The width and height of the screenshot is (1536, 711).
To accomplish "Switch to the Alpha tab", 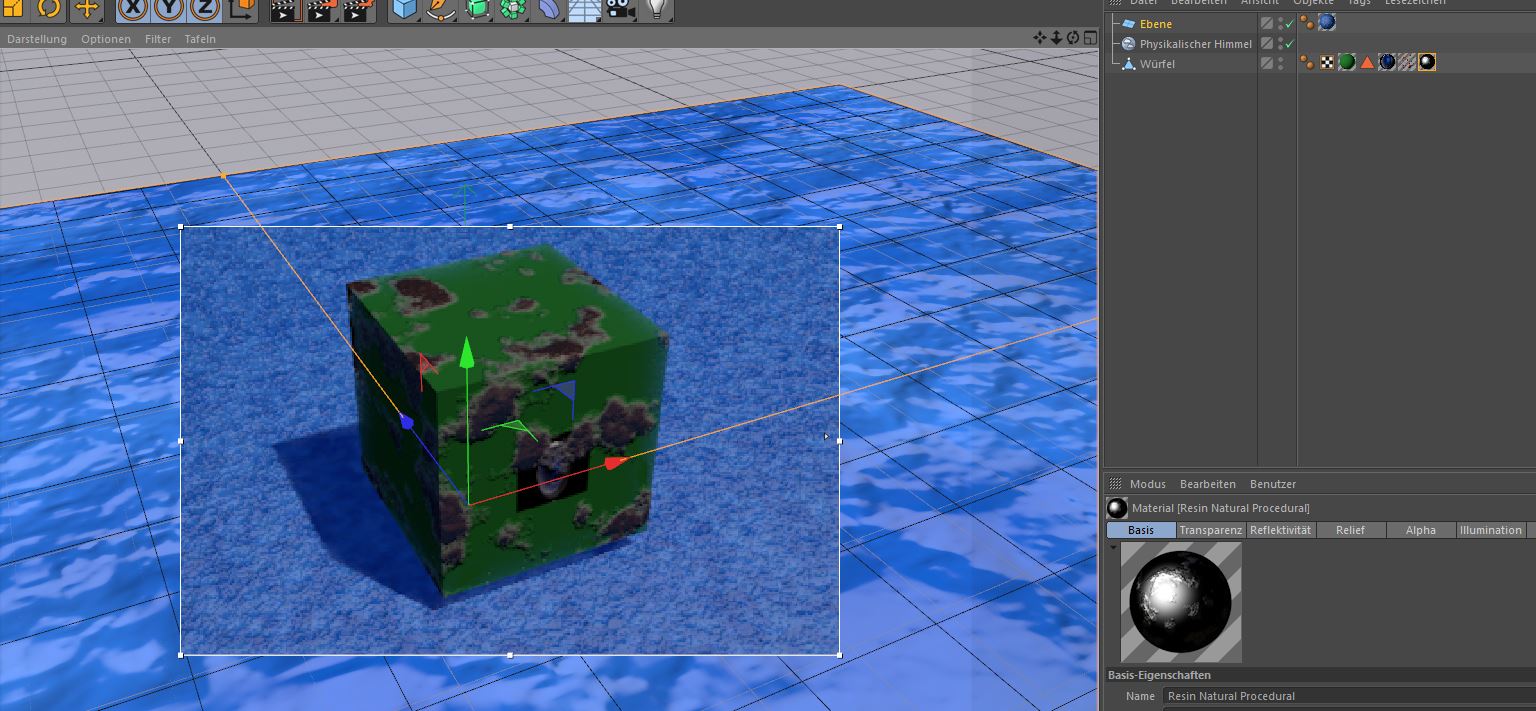I will pos(1421,530).
